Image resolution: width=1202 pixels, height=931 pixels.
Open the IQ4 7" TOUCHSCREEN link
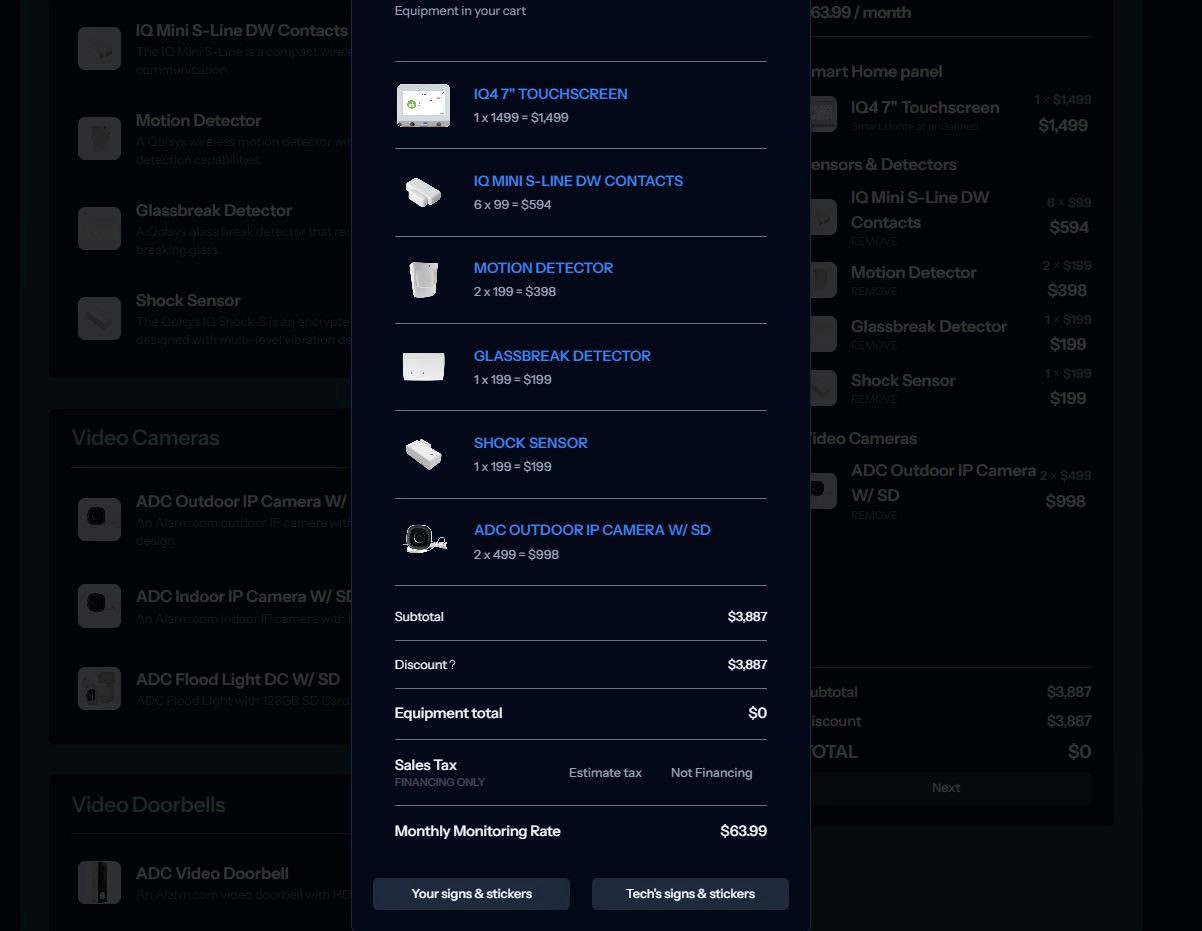[551, 94]
